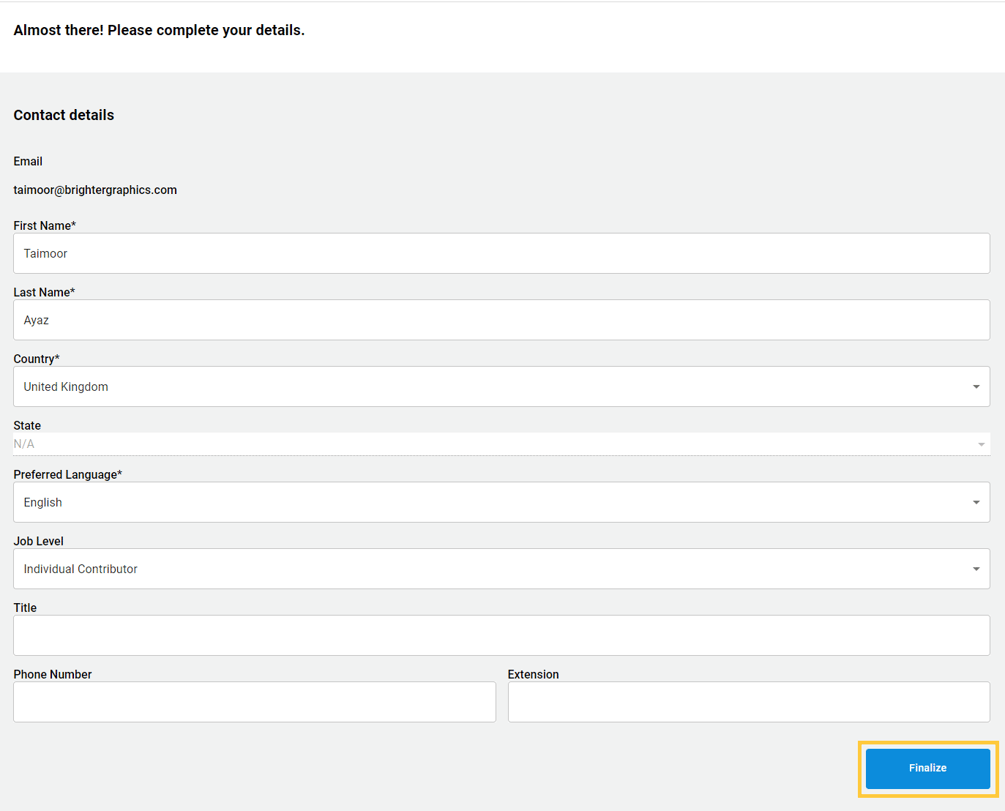Image resolution: width=1005 pixels, height=811 pixels.
Task: Open the Preferred Language dropdown
Action: (x=500, y=501)
